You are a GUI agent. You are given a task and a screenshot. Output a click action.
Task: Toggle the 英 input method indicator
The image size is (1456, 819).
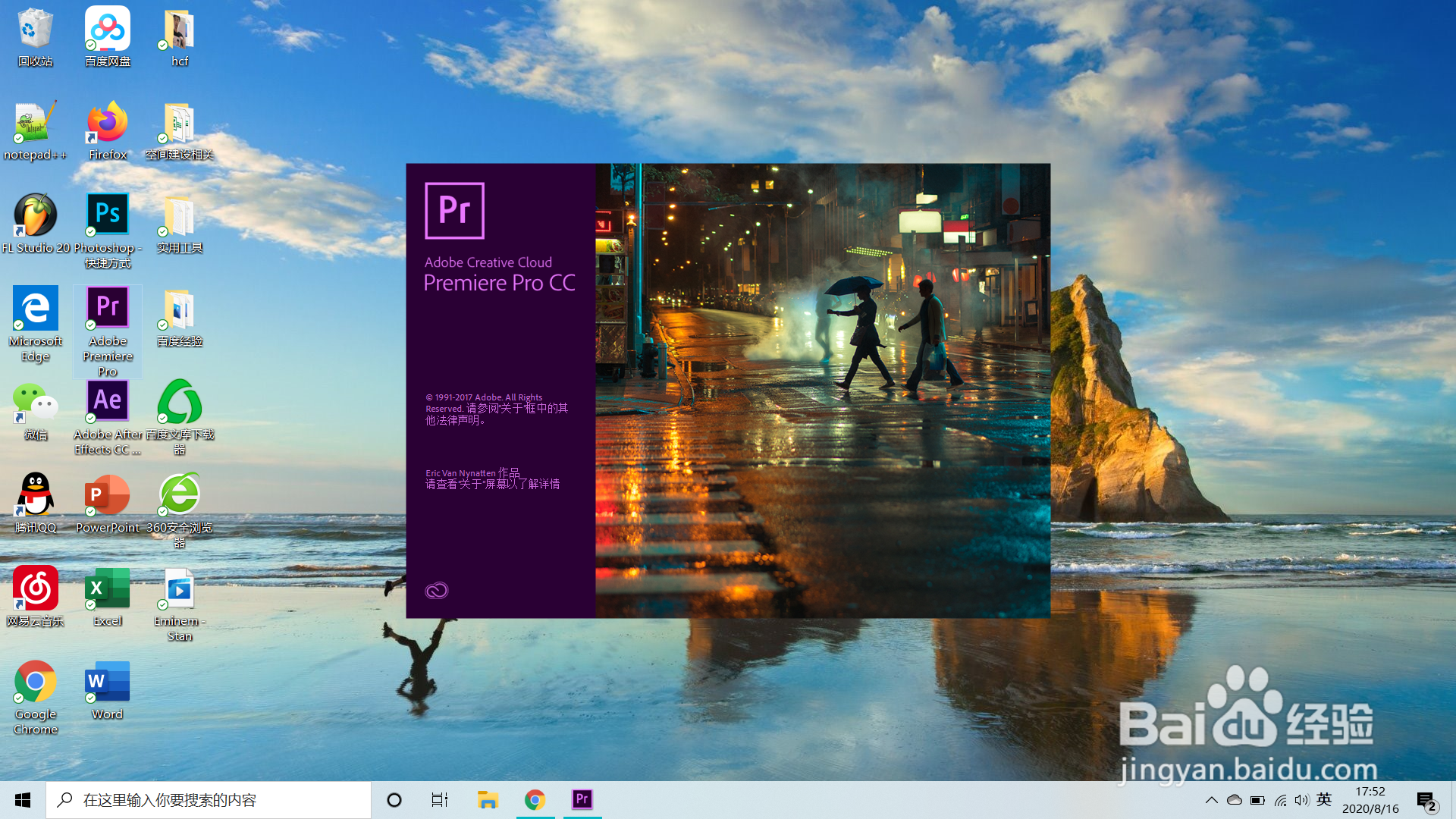[x=1324, y=799]
